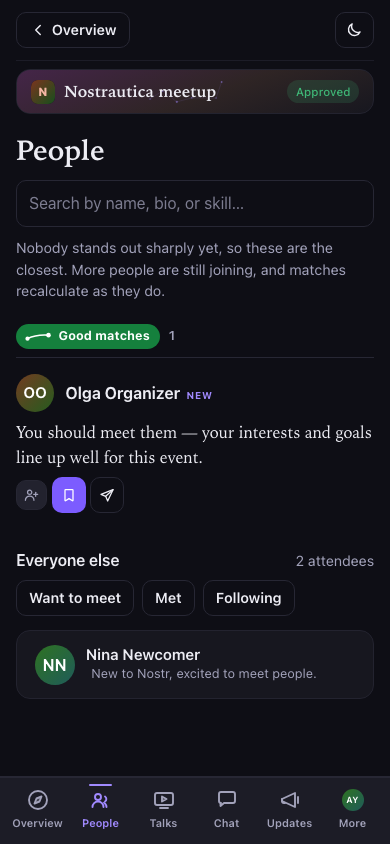The image size is (390, 844).
Task: Follow Olga with add-person icon
Action: tap(32, 495)
